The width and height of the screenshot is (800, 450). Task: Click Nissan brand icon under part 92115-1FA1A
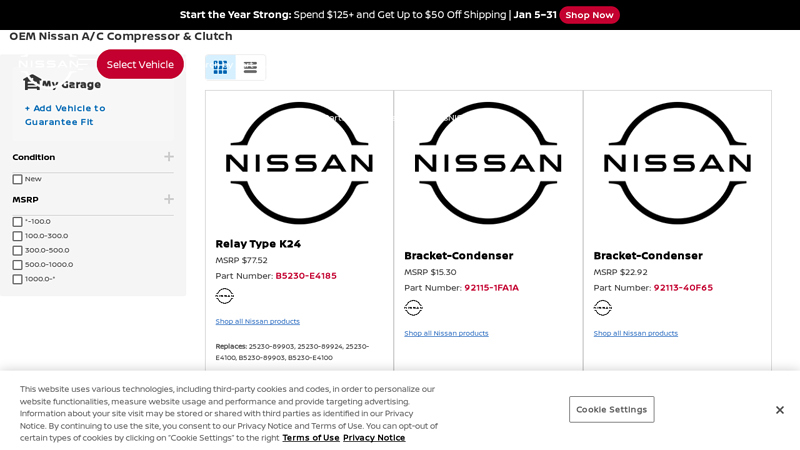tap(413, 308)
